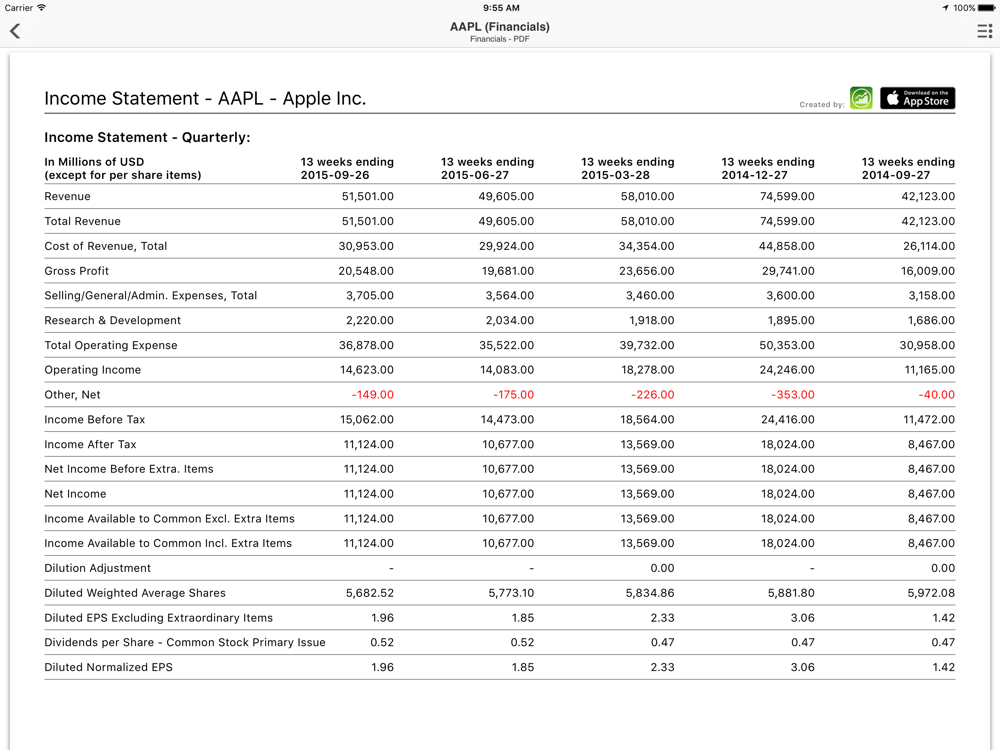Select Income Available to Common Excl. Extra Items
The height and width of the screenshot is (750, 1000).
click(169, 518)
